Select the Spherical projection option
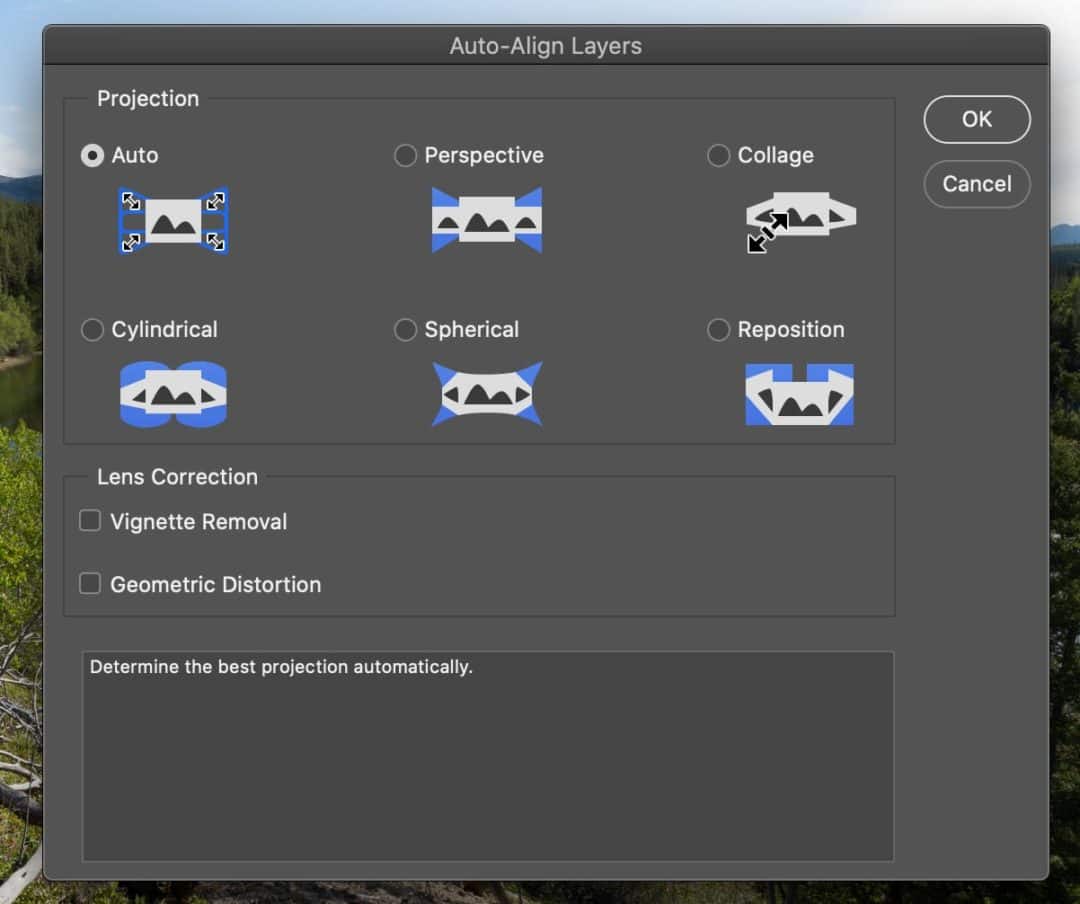 pyautogui.click(x=406, y=329)
